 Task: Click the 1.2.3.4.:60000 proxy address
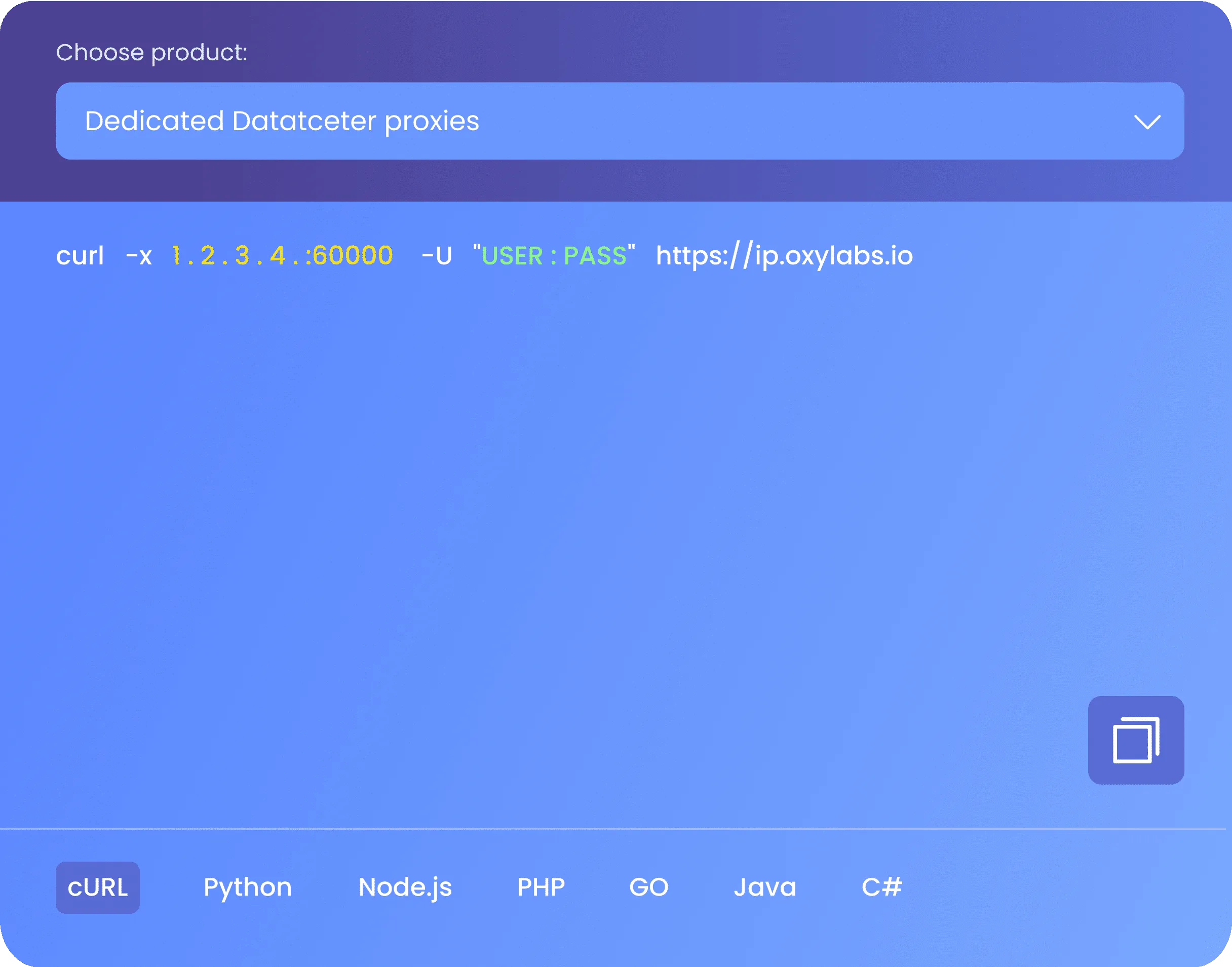[282, 256]
